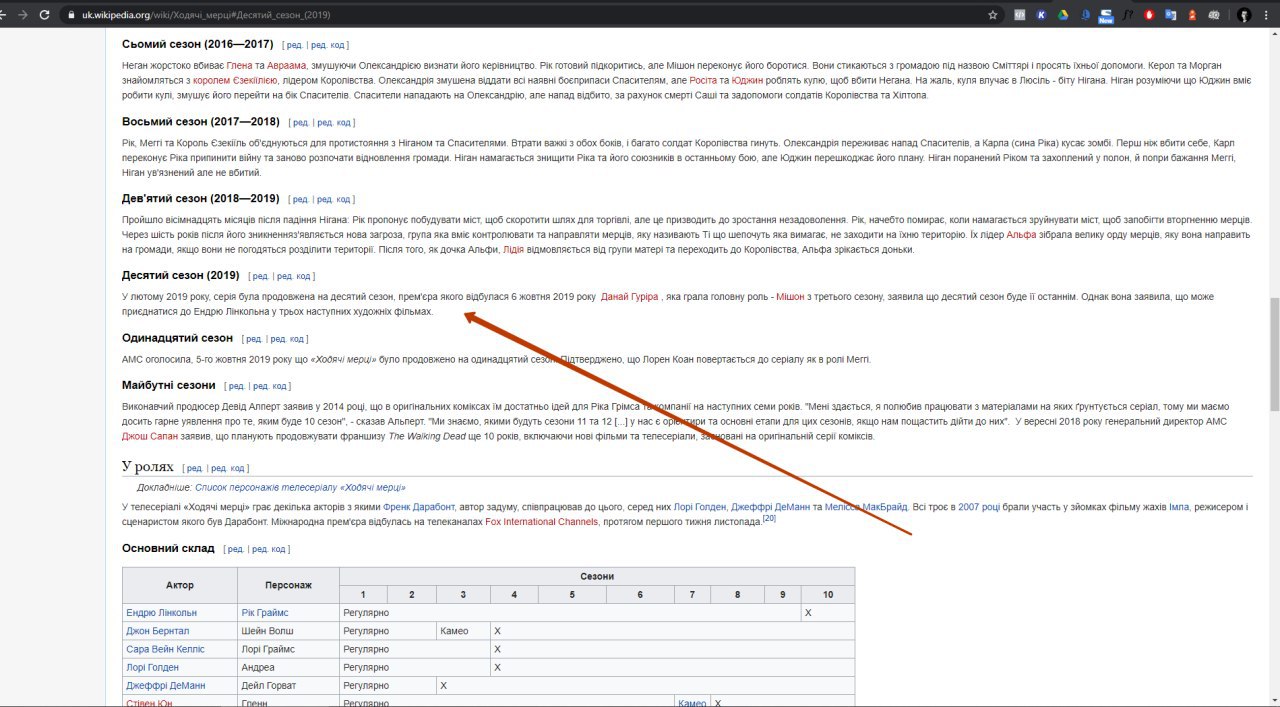This screenshot has height=707, width=1280.
Task: Edit Восьмий сезон section via ред. link
Action: 300,123
